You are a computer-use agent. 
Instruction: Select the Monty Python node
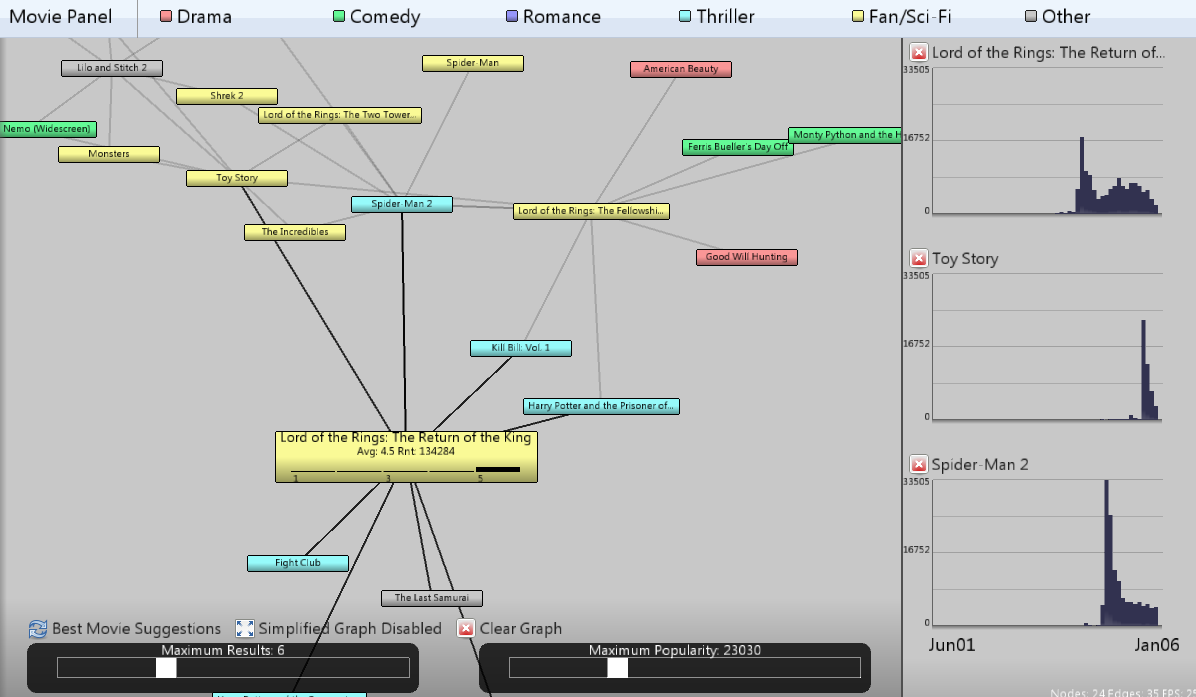(844, 135)
